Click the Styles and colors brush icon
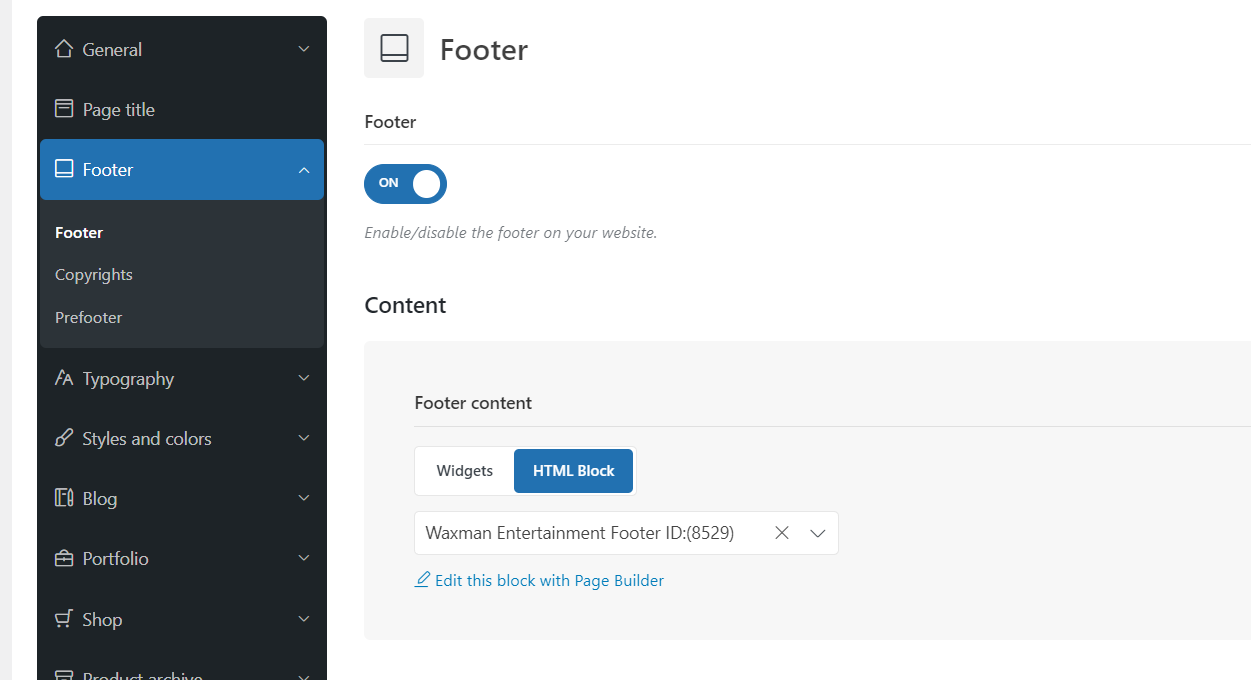Screen dimensions: 1251x680 pyautogui.click(x=64, y=438)
